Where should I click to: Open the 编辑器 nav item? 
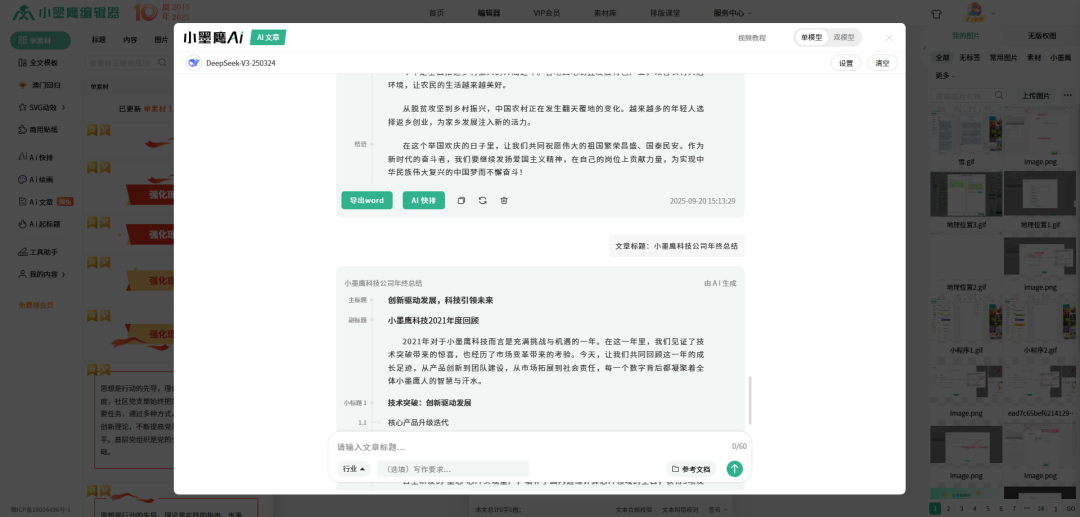pos(489,13)
